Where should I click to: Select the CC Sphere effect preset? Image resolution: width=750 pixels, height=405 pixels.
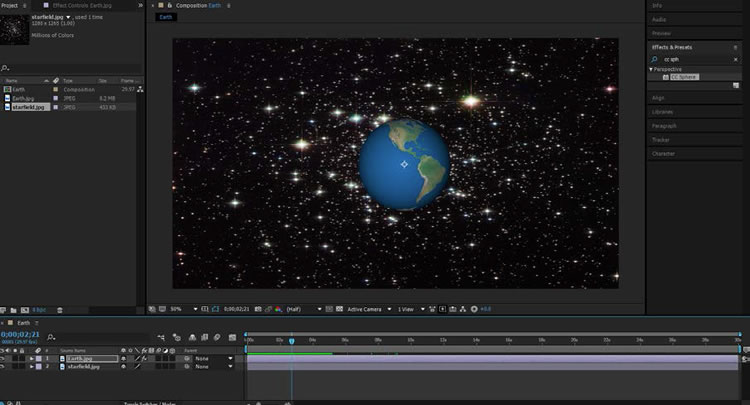[x=685, y=77]
